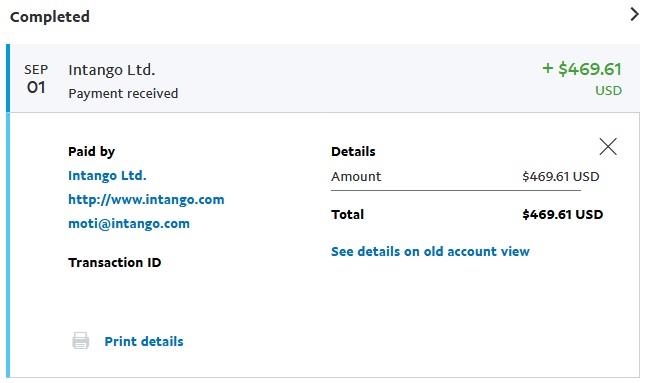Click the Amount label in Details

356,177
